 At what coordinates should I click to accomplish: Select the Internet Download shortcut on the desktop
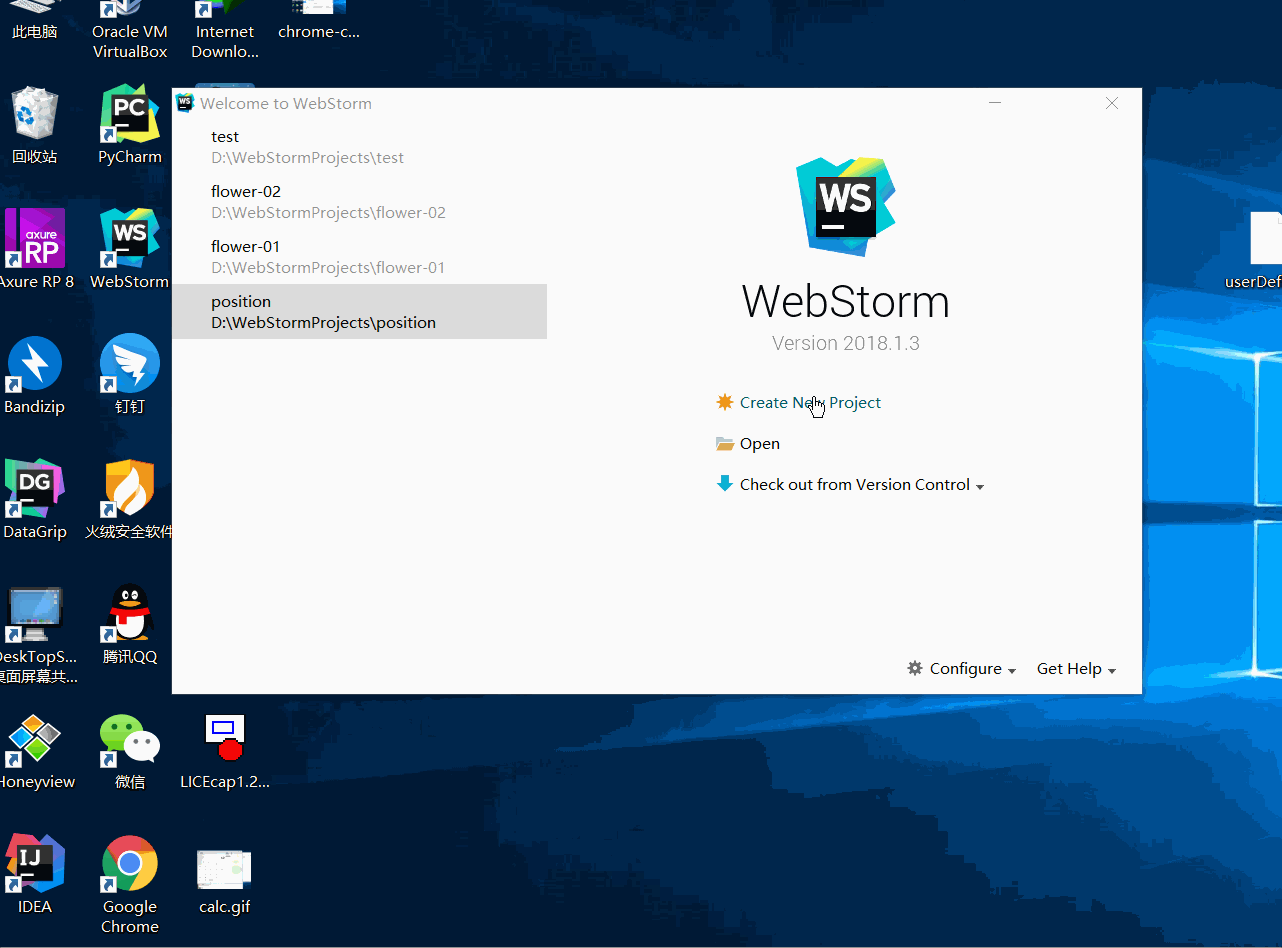225,28
